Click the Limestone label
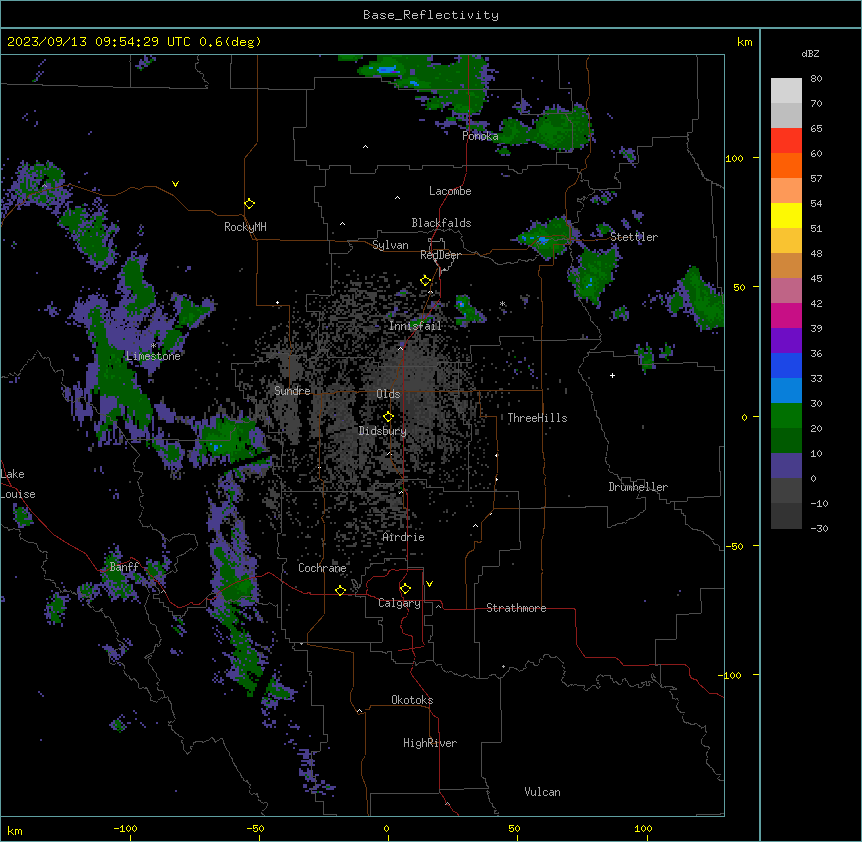862x842 pixels. (x=153, y=356)
